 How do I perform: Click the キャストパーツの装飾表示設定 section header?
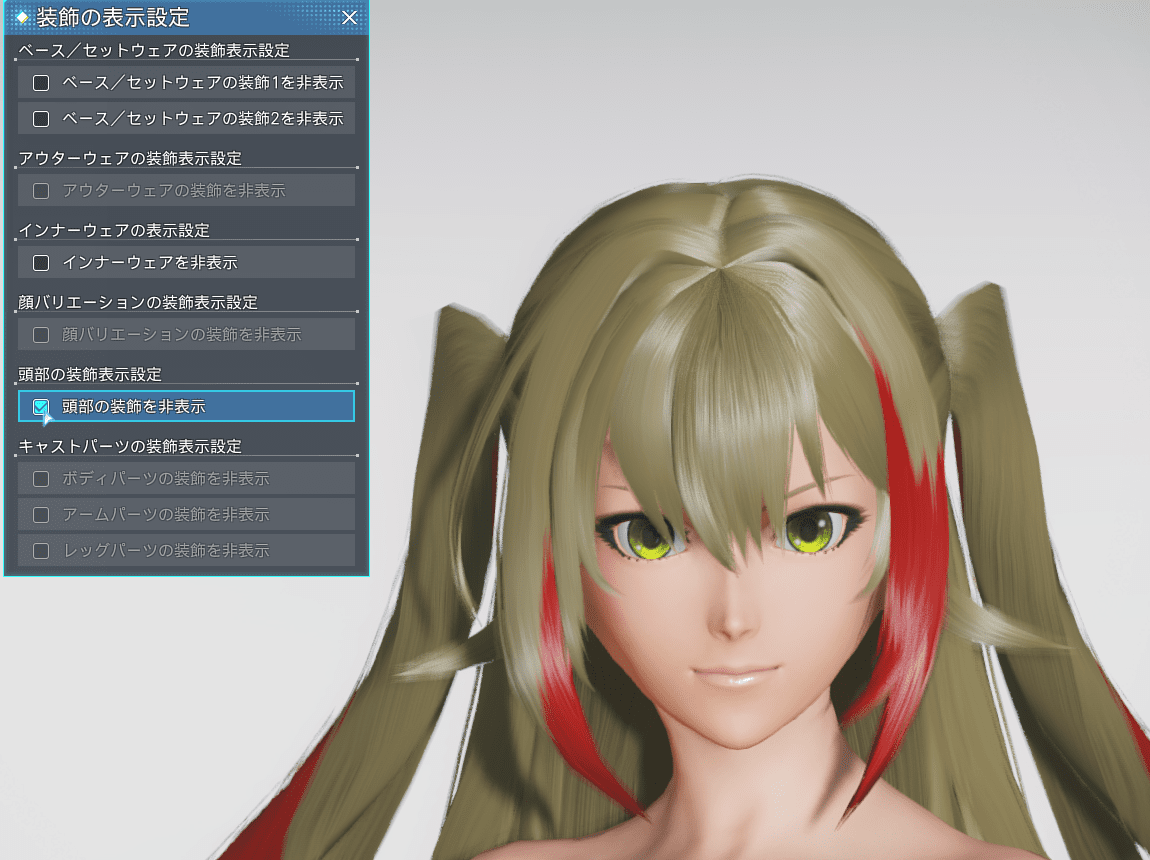(x=130, y=446)
